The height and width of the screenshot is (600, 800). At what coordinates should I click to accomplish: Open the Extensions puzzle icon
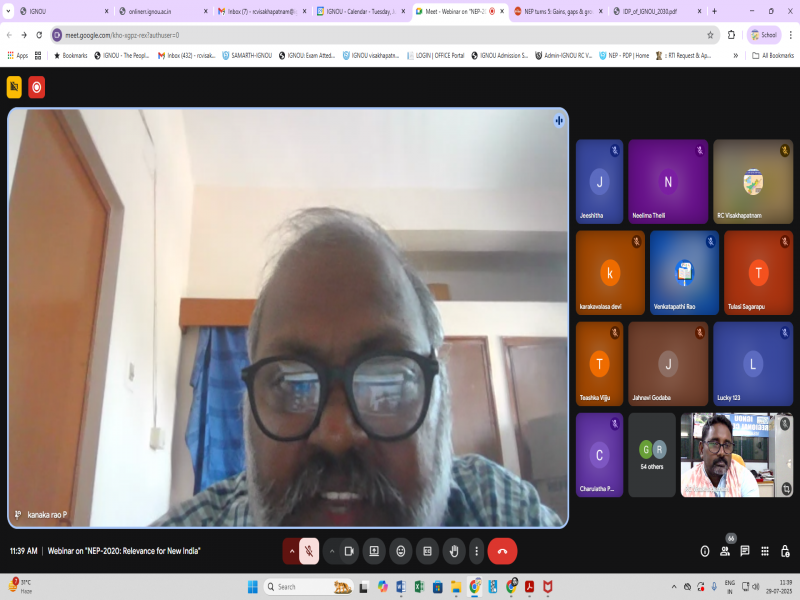pos(732,35)
